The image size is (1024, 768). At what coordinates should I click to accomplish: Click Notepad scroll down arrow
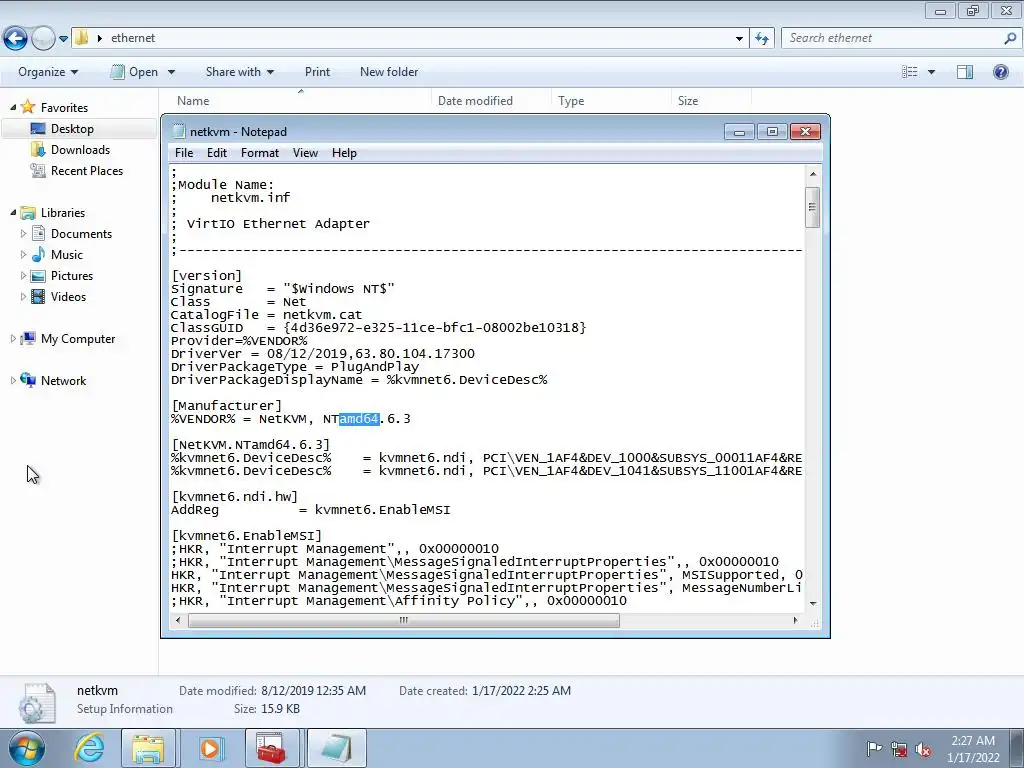[x=812, y=603]
